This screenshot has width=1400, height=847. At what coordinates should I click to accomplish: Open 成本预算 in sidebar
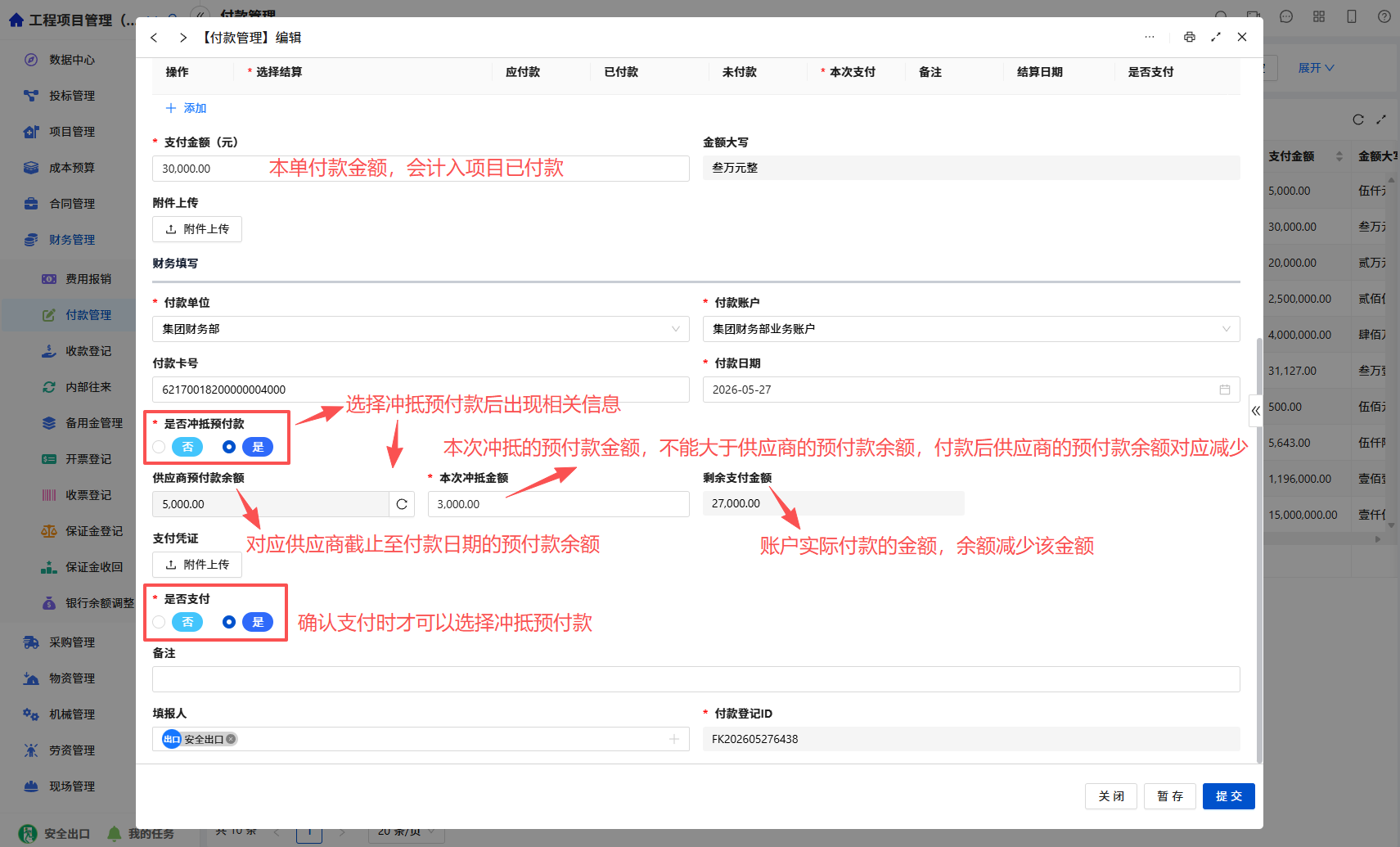click(x=72, y=168)
